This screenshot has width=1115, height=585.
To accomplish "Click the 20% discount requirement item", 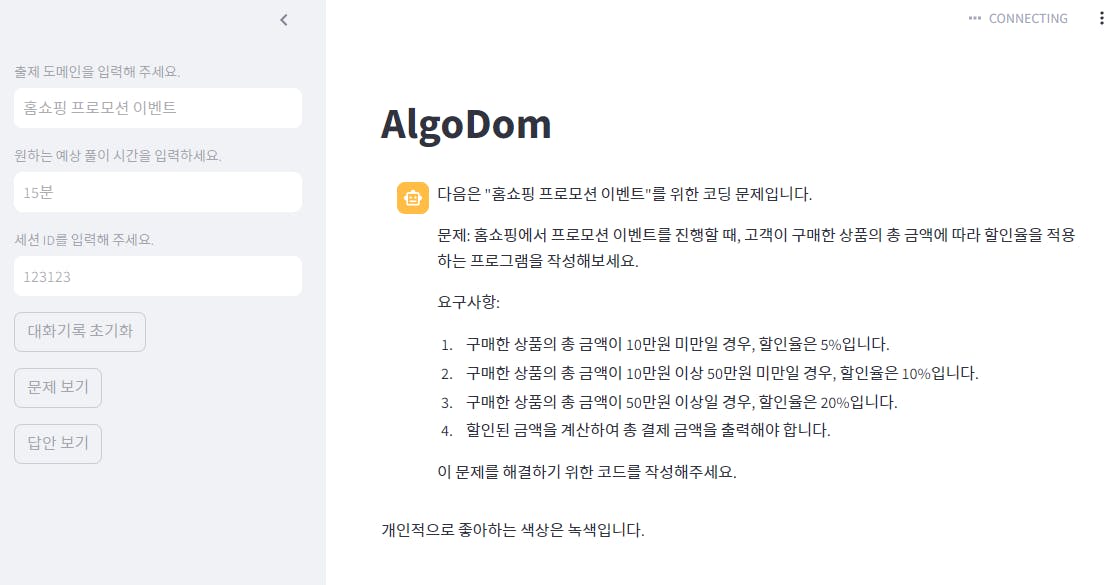I will tap(681, 402).
